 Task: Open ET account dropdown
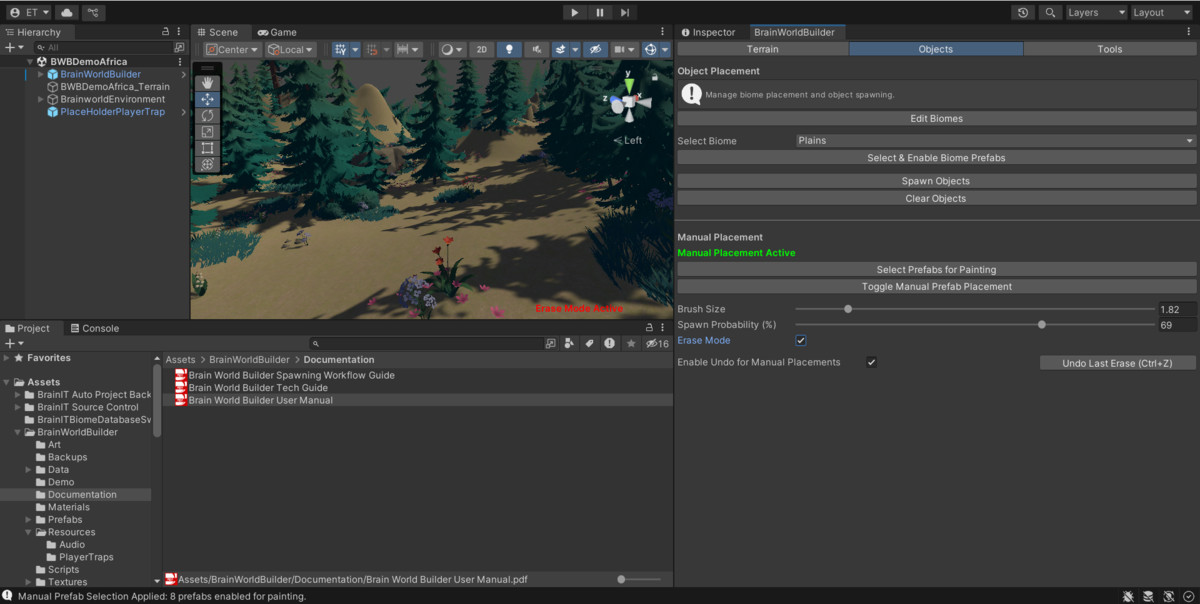[x=27, y=12]
